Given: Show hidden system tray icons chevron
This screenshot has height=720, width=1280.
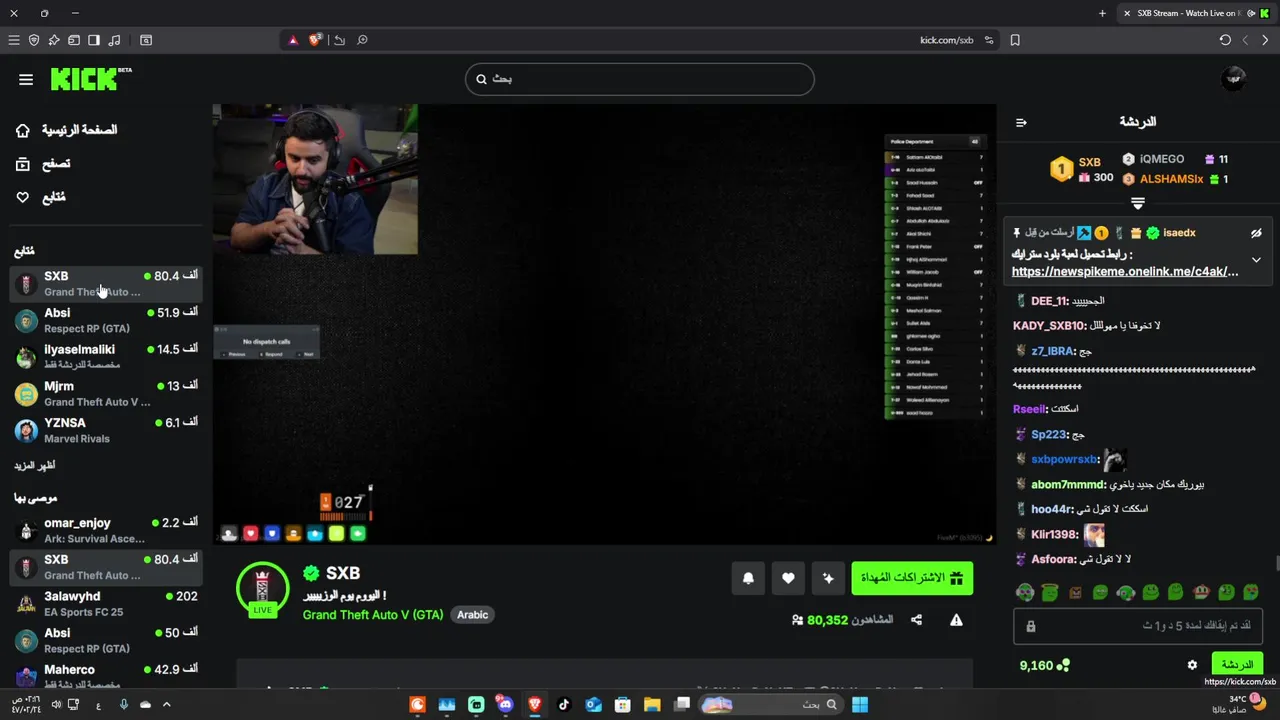Looking at the screenshot, I should (x=166, y=704).
